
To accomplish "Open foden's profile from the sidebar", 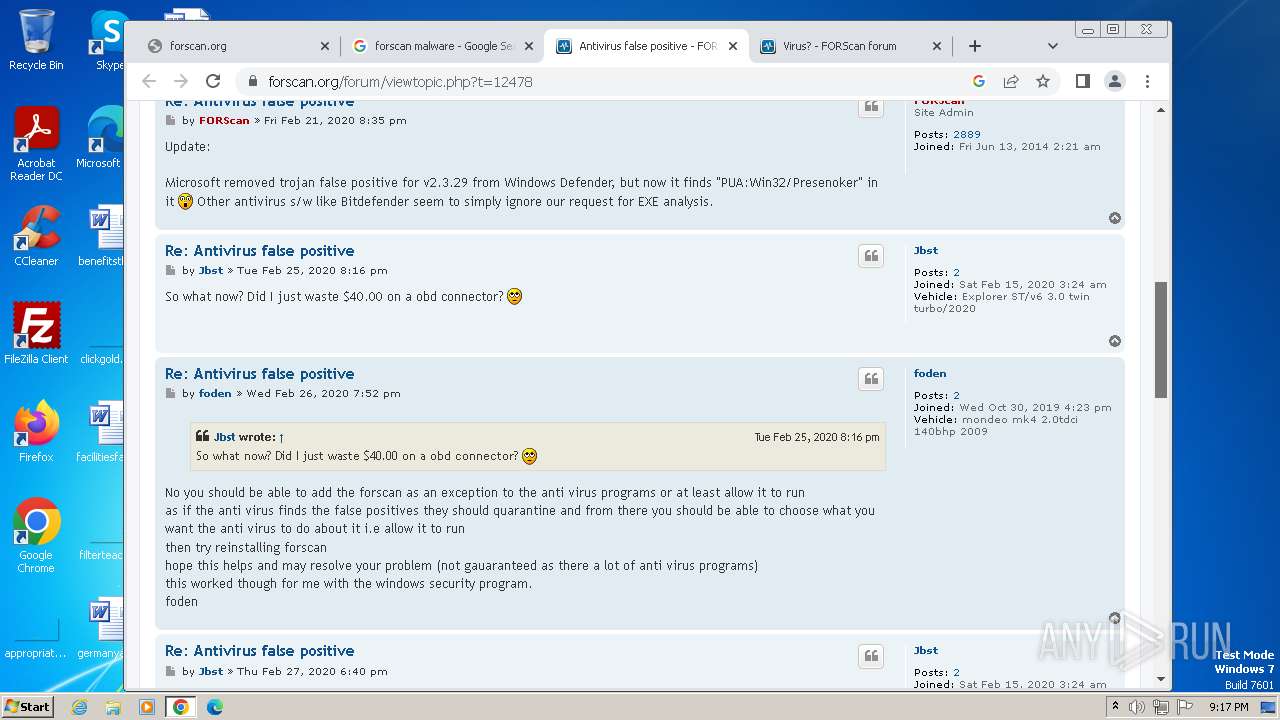I will pyautogui.click(x=930, y=373).
